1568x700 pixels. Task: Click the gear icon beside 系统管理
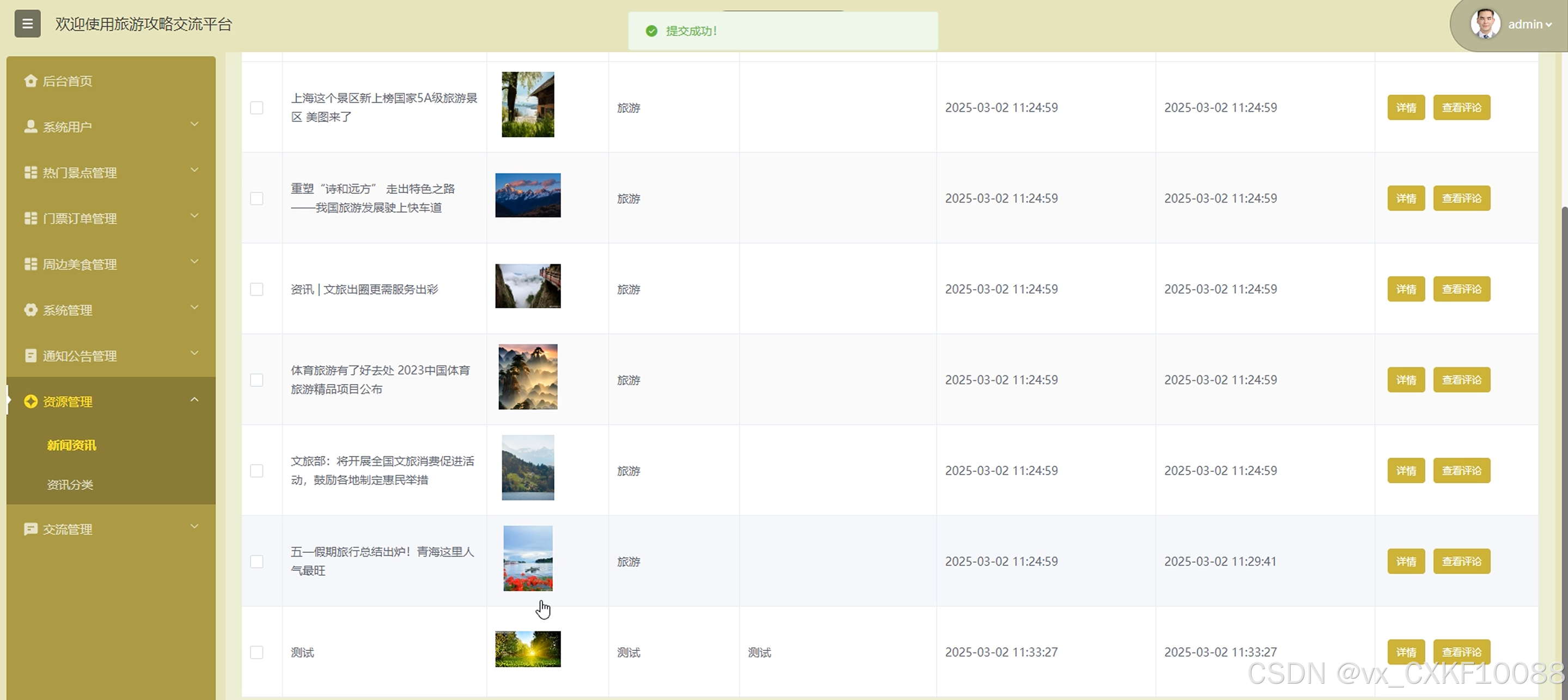[x=30, y=310]
